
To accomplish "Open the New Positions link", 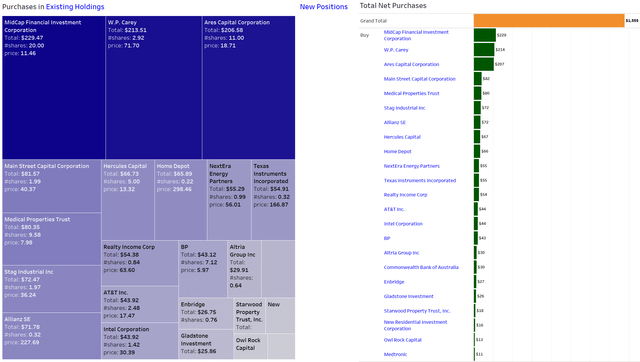I will [x=324, y=7].
